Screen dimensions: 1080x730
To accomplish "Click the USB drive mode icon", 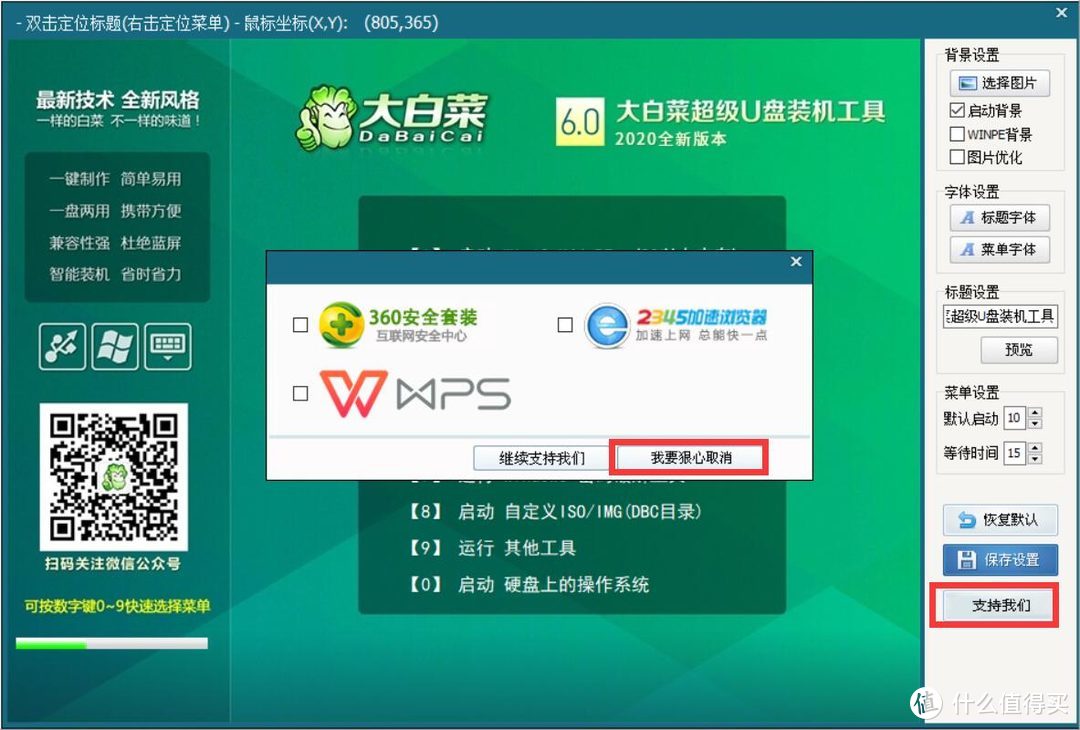I will (x=63, y=346).
